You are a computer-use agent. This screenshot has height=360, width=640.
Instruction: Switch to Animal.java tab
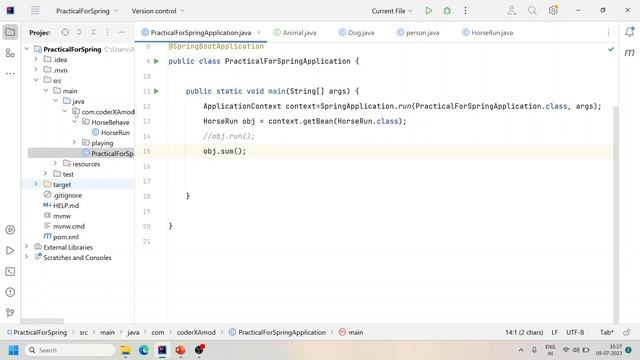(x=295, y=33)
